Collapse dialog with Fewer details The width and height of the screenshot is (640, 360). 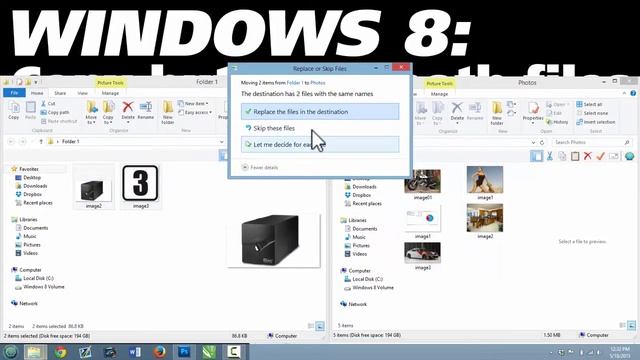tap(260, 167)
